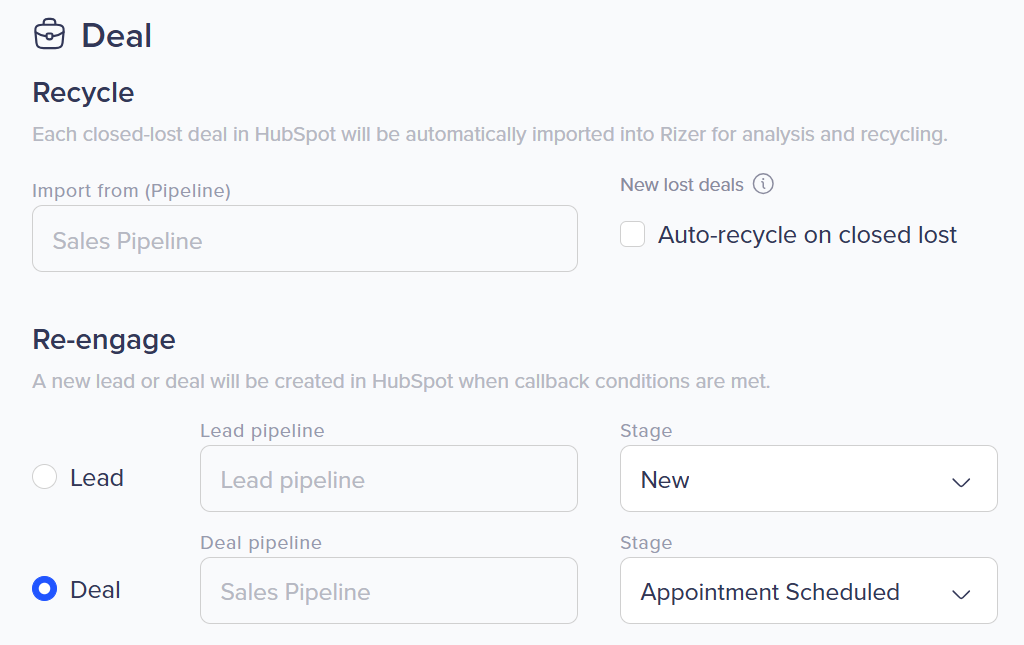The width and height of the screenshot is (1024, 645).
Task: Click the Stage label above Appointment Scheduled
Action: coord(646,543)
